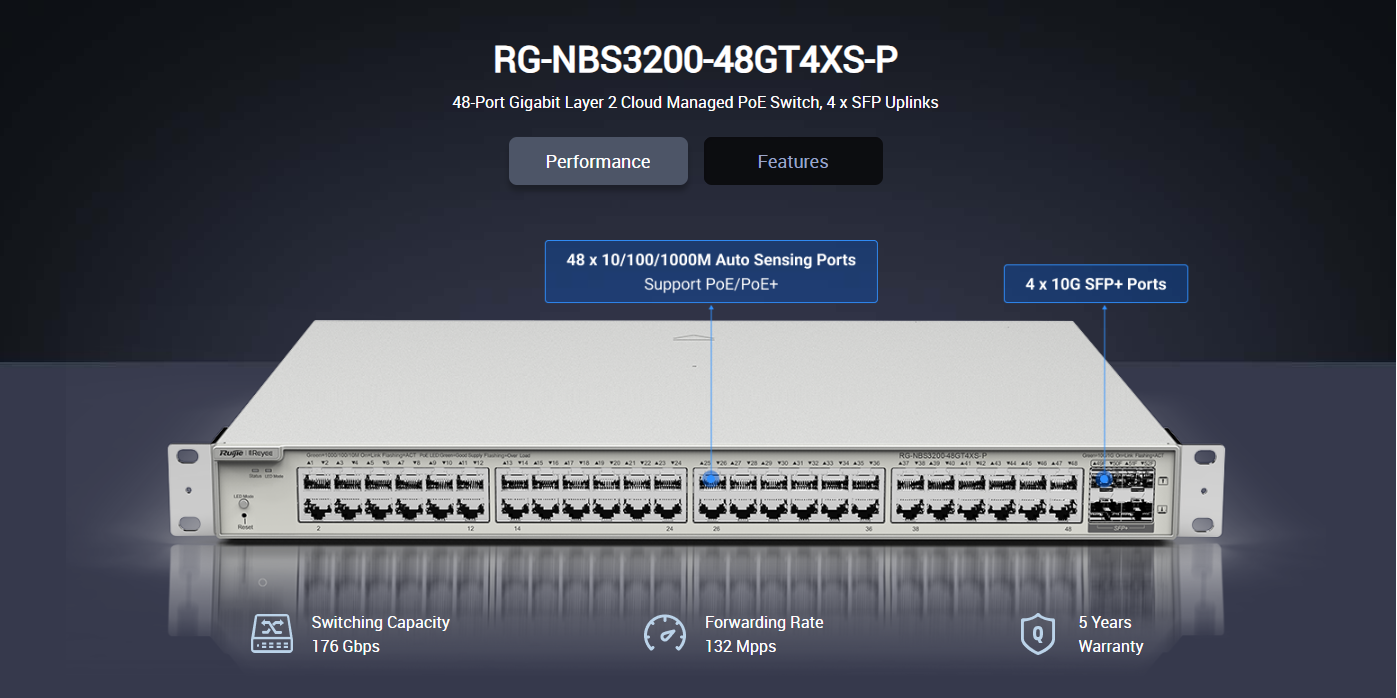Switch to the Features tab
This screenshot has height=698, width=1397.
tap(793, 161)
